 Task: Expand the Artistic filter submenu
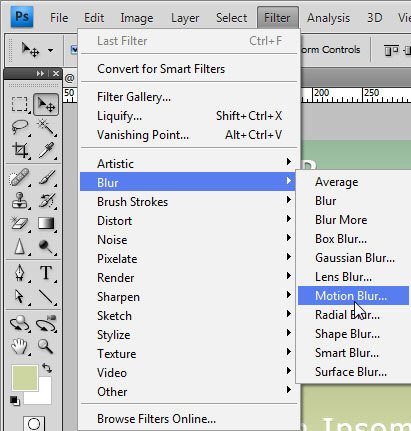(189, 164)
